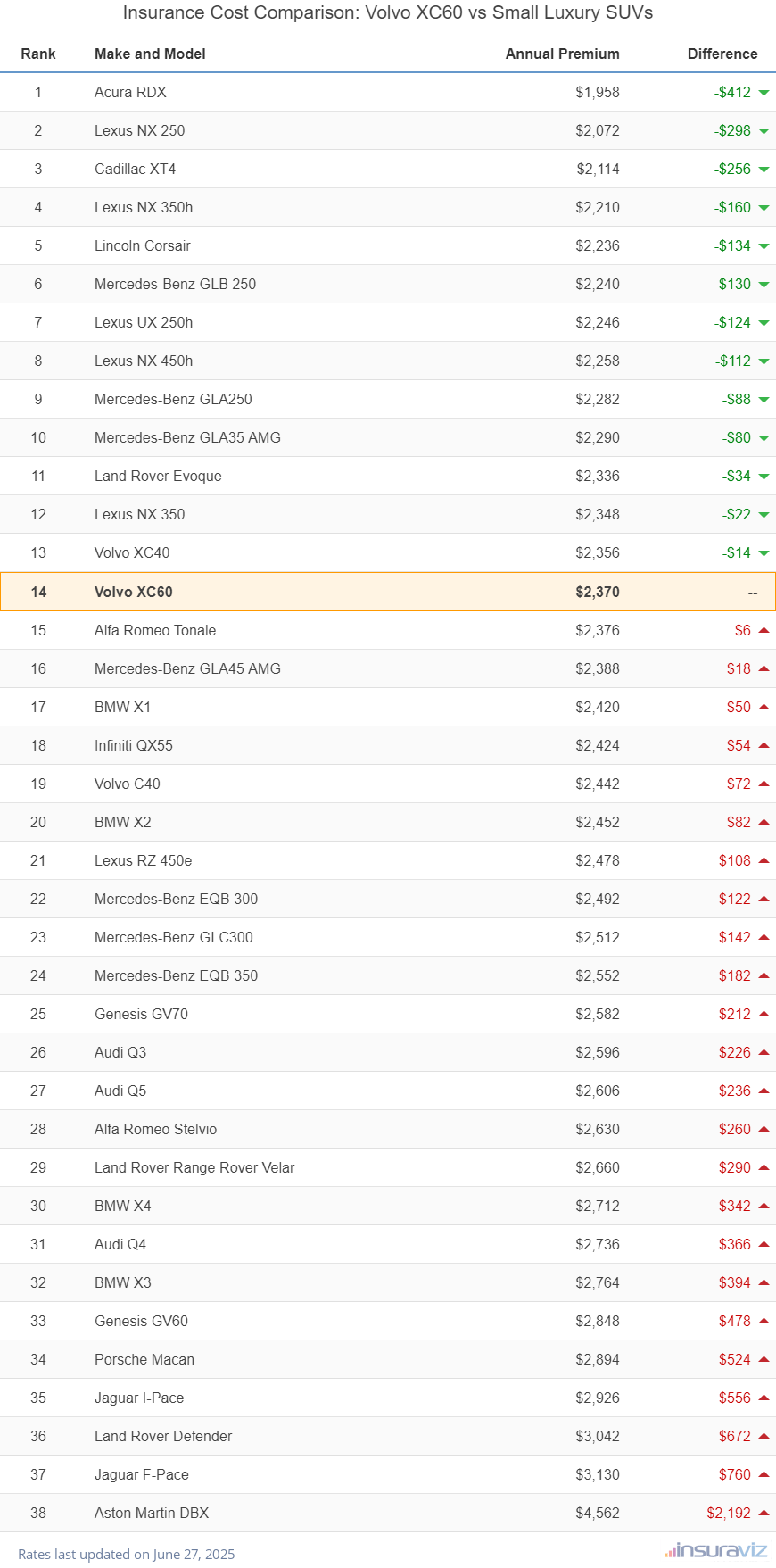Click green down arrow beside -$256
This screenshot has width=776, height=1568.
tap(764, 170)
